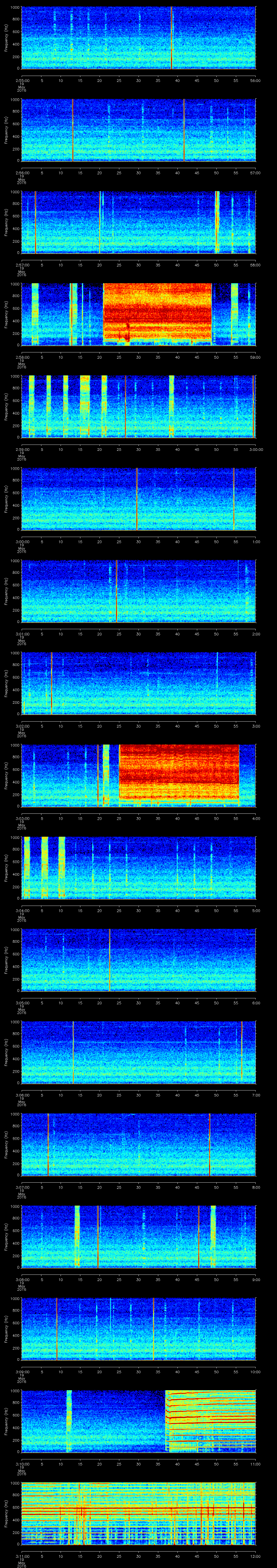
Task: Click the 2:57:00 start time label
Action: (x=22, y=265)
